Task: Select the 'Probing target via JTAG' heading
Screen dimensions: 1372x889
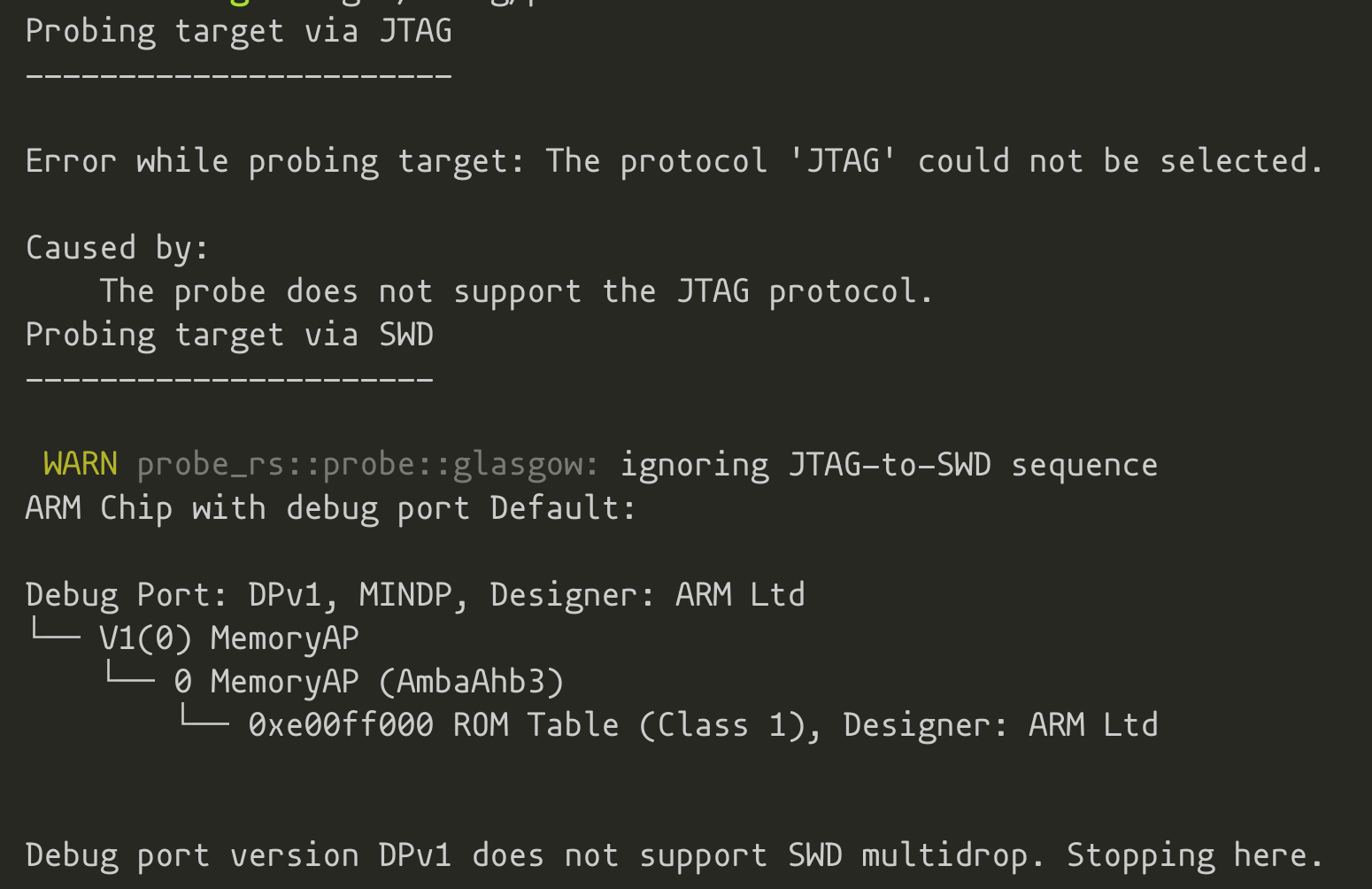Action: [239, 32]
